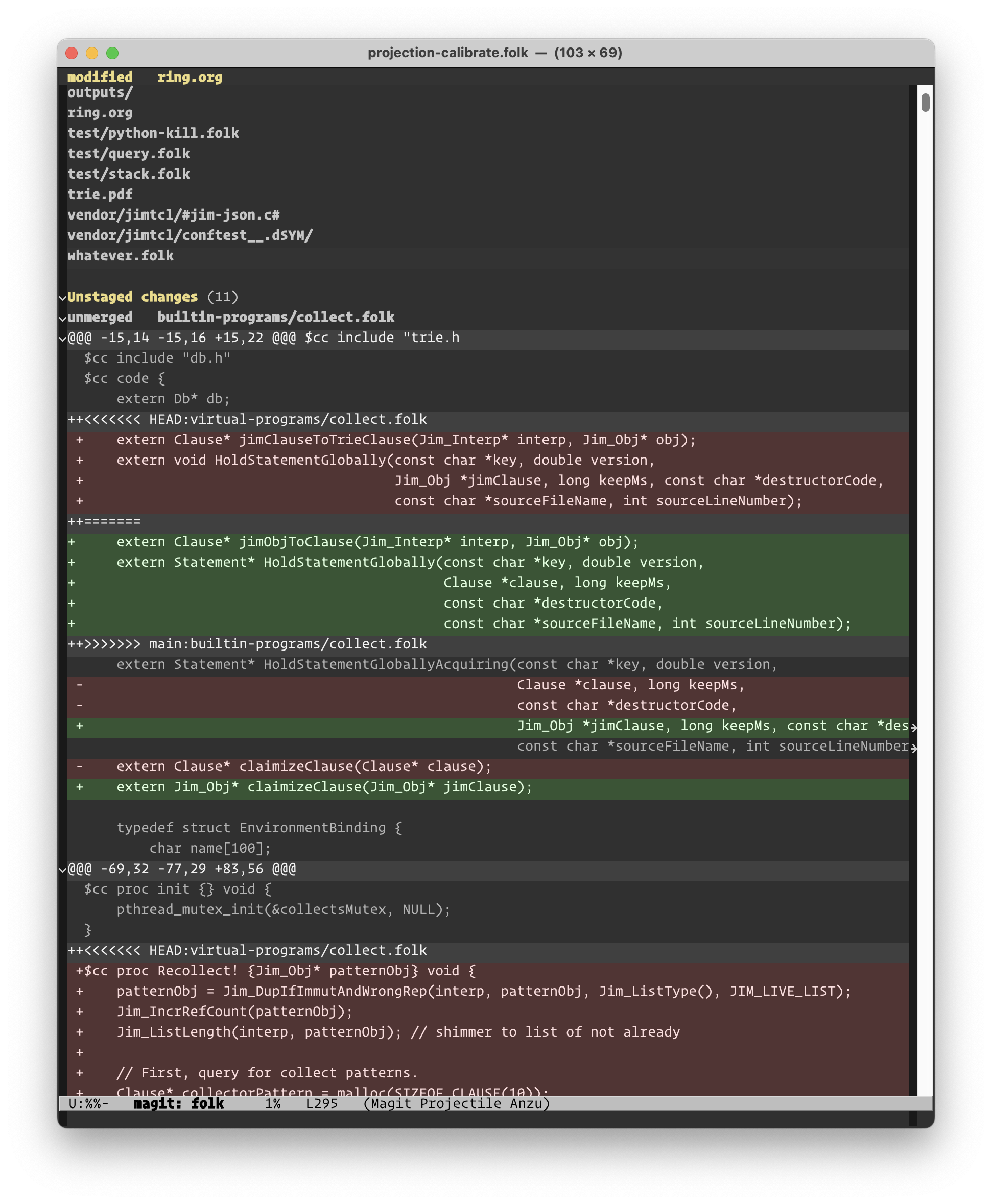The width and height of the screenshot is (992, 1204).
Task: Click the scrollbar thumb at the top right
Action: pos(925,103)
